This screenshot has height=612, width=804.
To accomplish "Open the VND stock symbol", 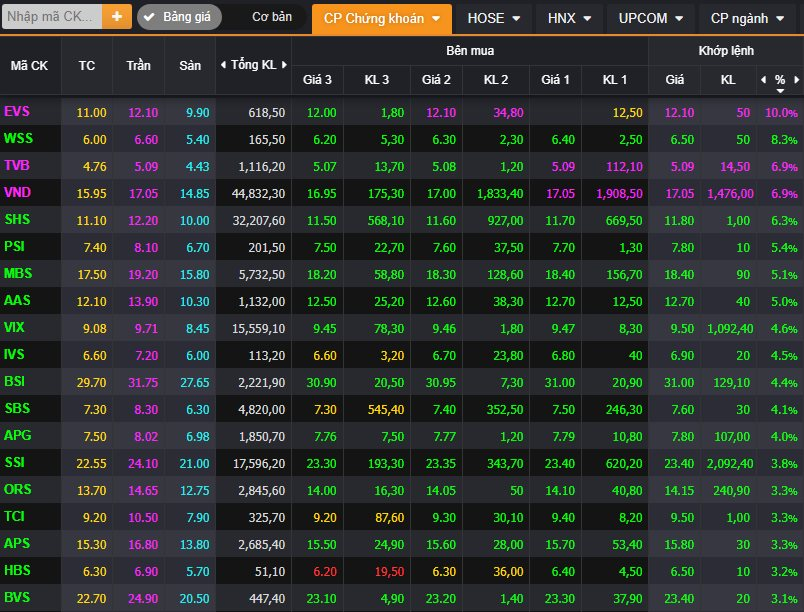I will click(x=17, y=192).
